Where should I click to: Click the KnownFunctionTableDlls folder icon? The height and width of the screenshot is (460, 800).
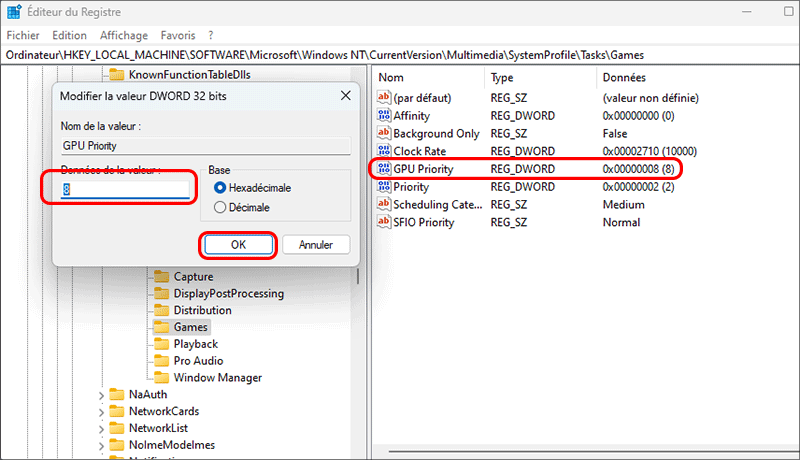pyautogui.click(x=117, y=74)
